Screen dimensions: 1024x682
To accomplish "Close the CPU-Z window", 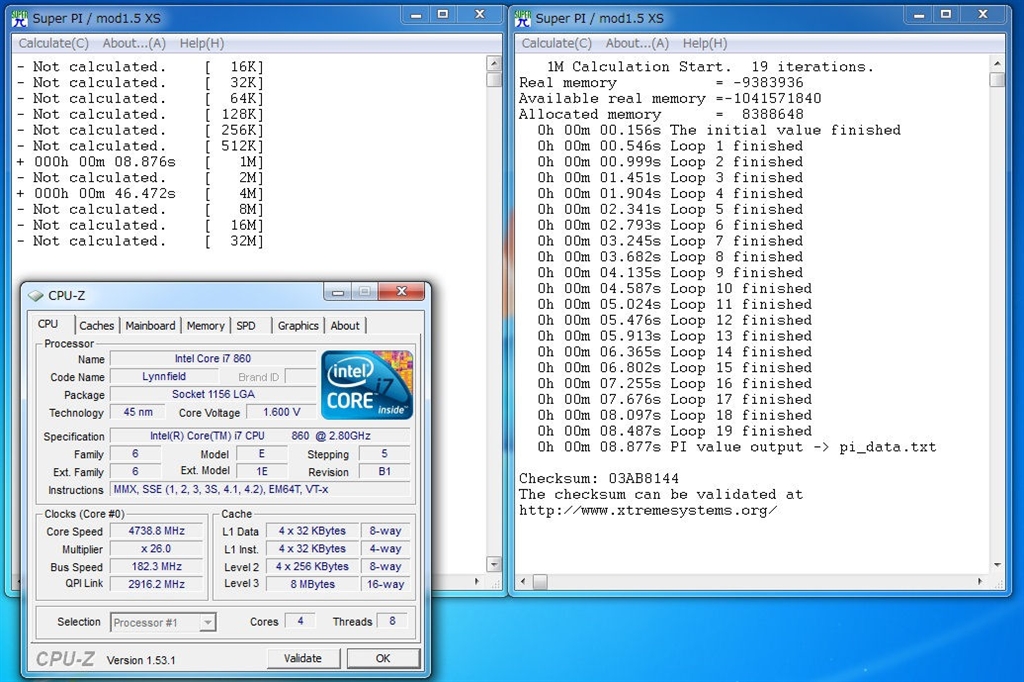I will pos(402,292).
